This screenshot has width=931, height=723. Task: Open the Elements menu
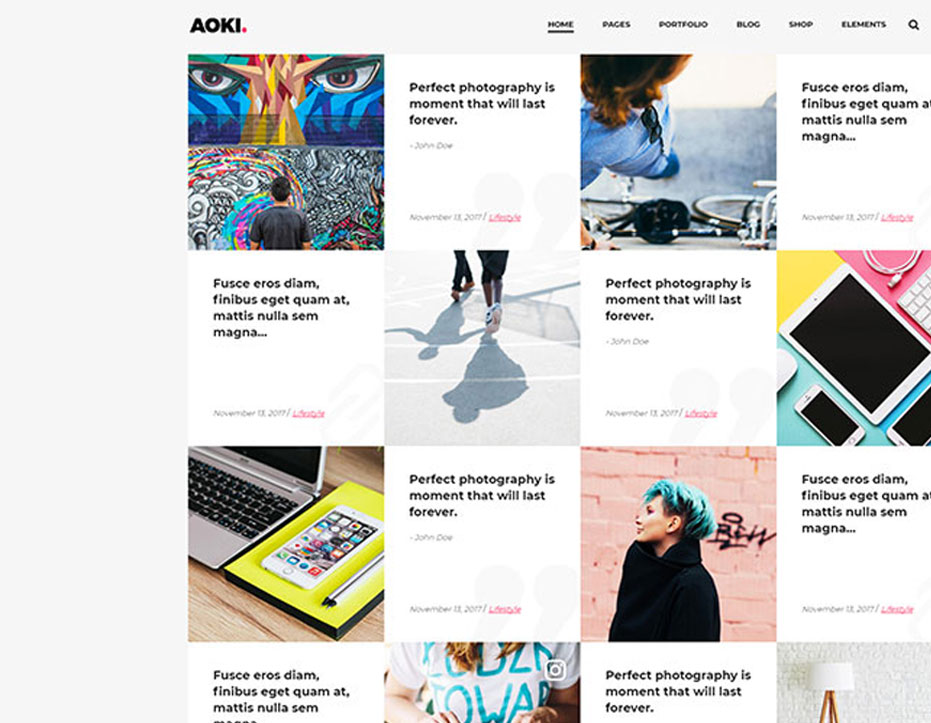point(863,24)
